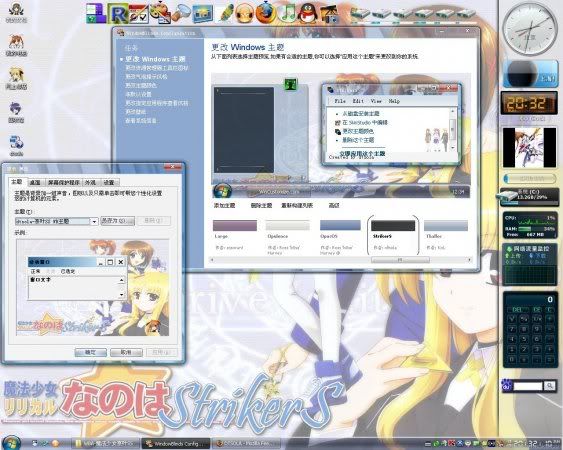The image size is (563, 450).
Task: Click 删除这个主题 link in preview window
Action: tap(358, 140)
